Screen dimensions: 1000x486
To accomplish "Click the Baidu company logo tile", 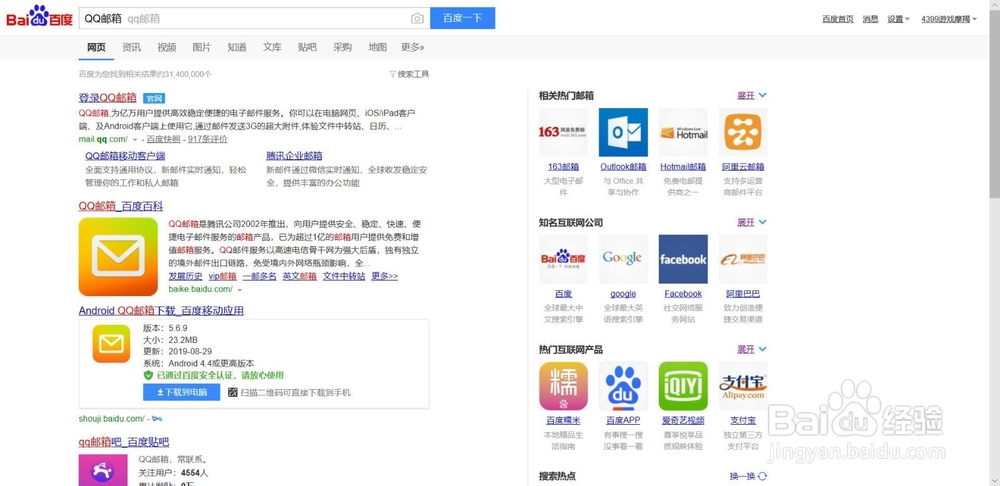I will (563, 259).
